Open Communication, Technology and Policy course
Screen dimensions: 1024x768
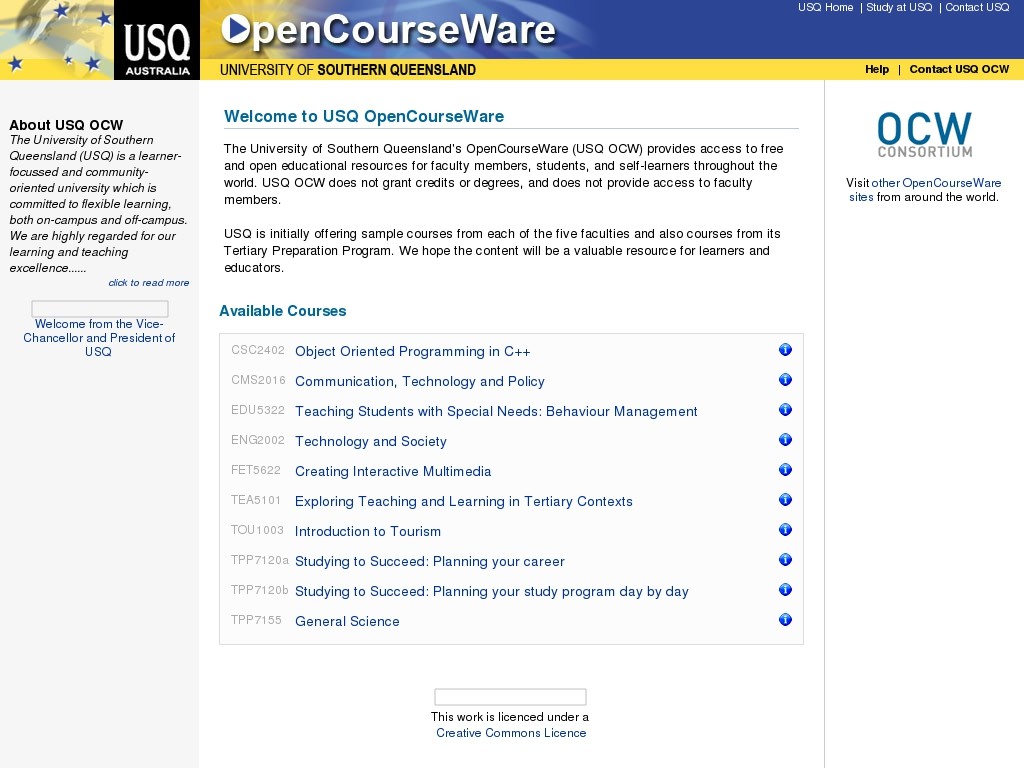tap(420, 381)
